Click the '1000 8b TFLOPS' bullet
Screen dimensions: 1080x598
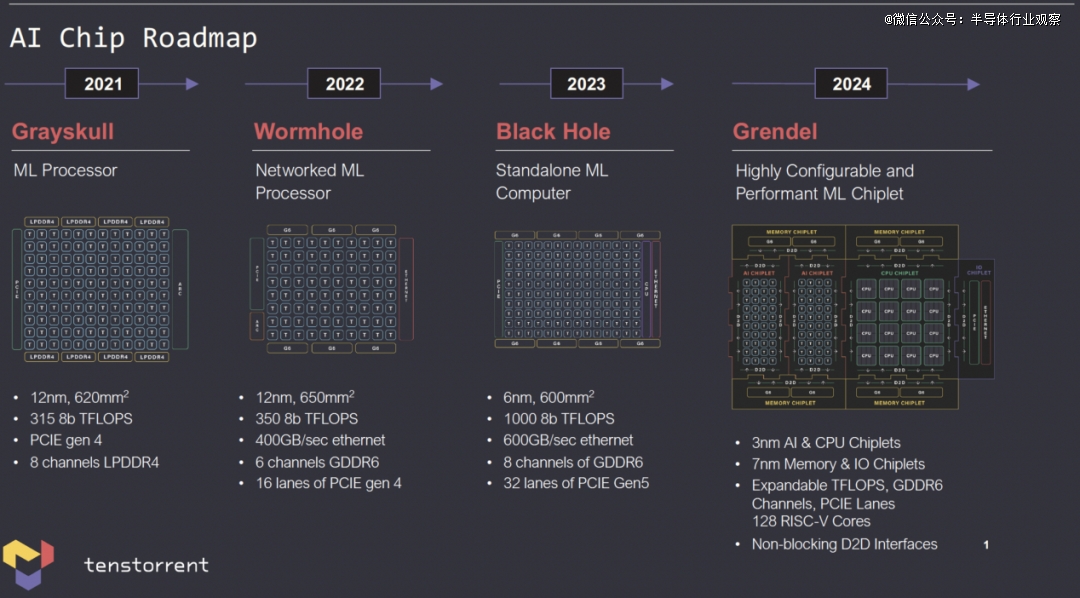(559, 418)
